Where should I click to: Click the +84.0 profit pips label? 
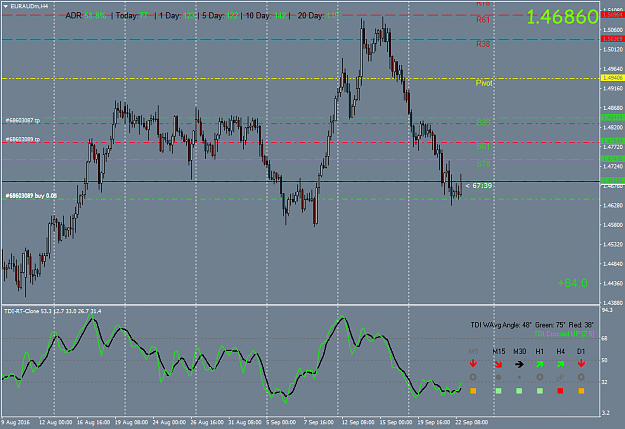[x=572, y=283]
